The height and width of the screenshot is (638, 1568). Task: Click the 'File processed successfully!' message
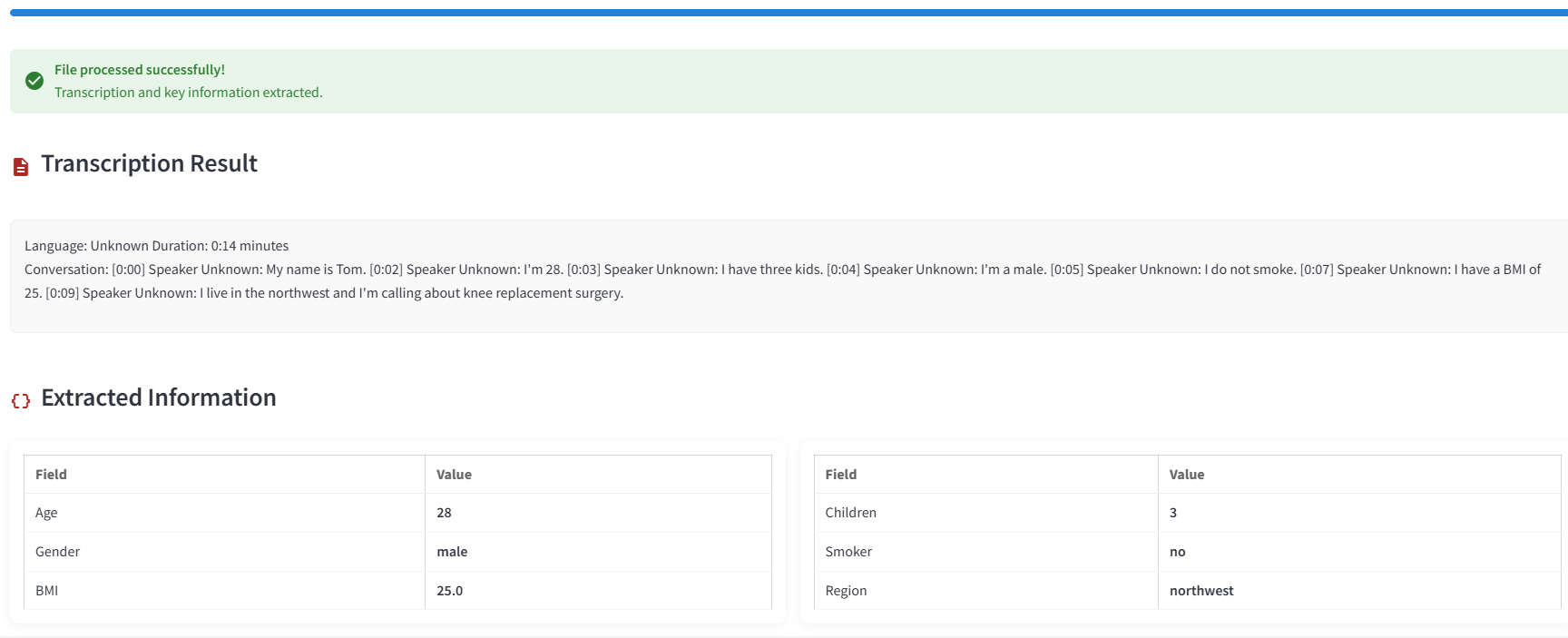(x=140, y=70)
